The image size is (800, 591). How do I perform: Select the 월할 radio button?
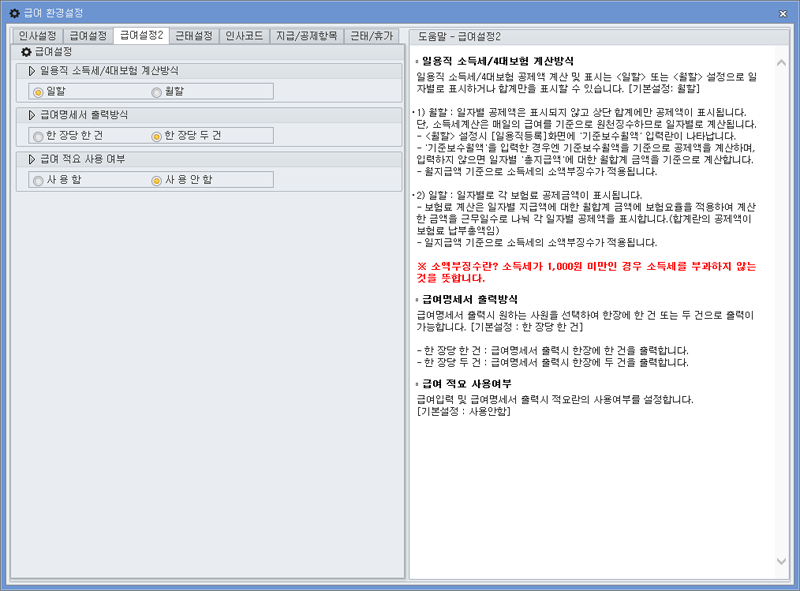point(155,93)
